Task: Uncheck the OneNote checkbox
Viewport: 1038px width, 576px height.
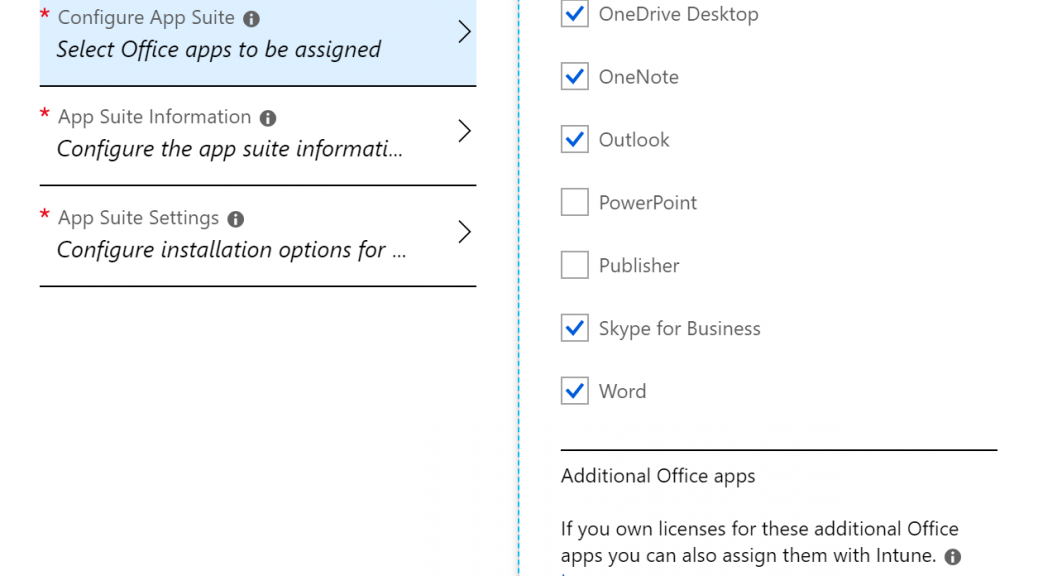Action: pos(575,76)
